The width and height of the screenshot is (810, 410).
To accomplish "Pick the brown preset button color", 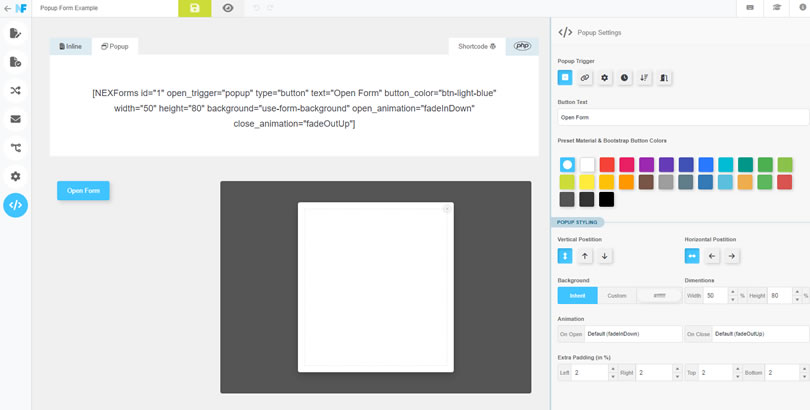I will (646, 182).
